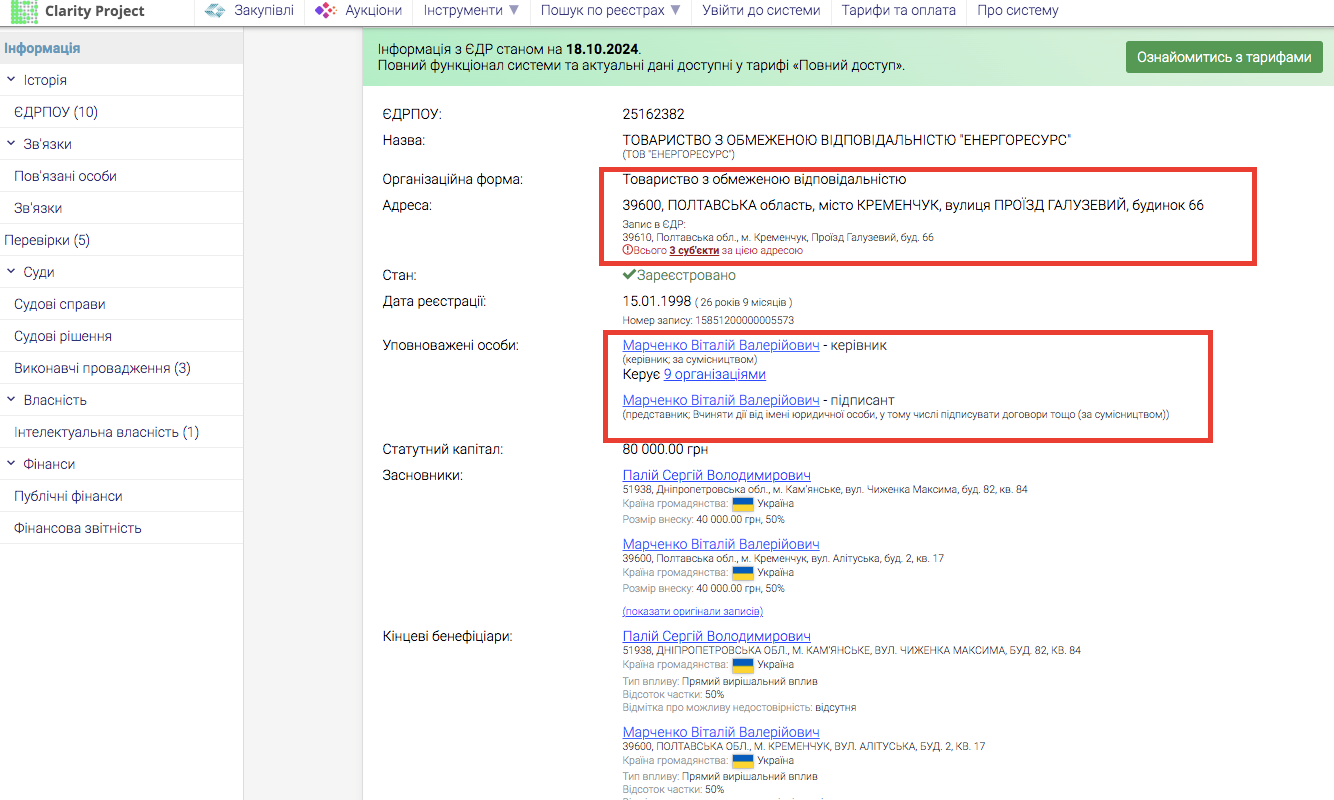Collapse the Суди sidebar section
This screenshot has height=800, width=1334.
pyautogui.click(x=12, y=272)
